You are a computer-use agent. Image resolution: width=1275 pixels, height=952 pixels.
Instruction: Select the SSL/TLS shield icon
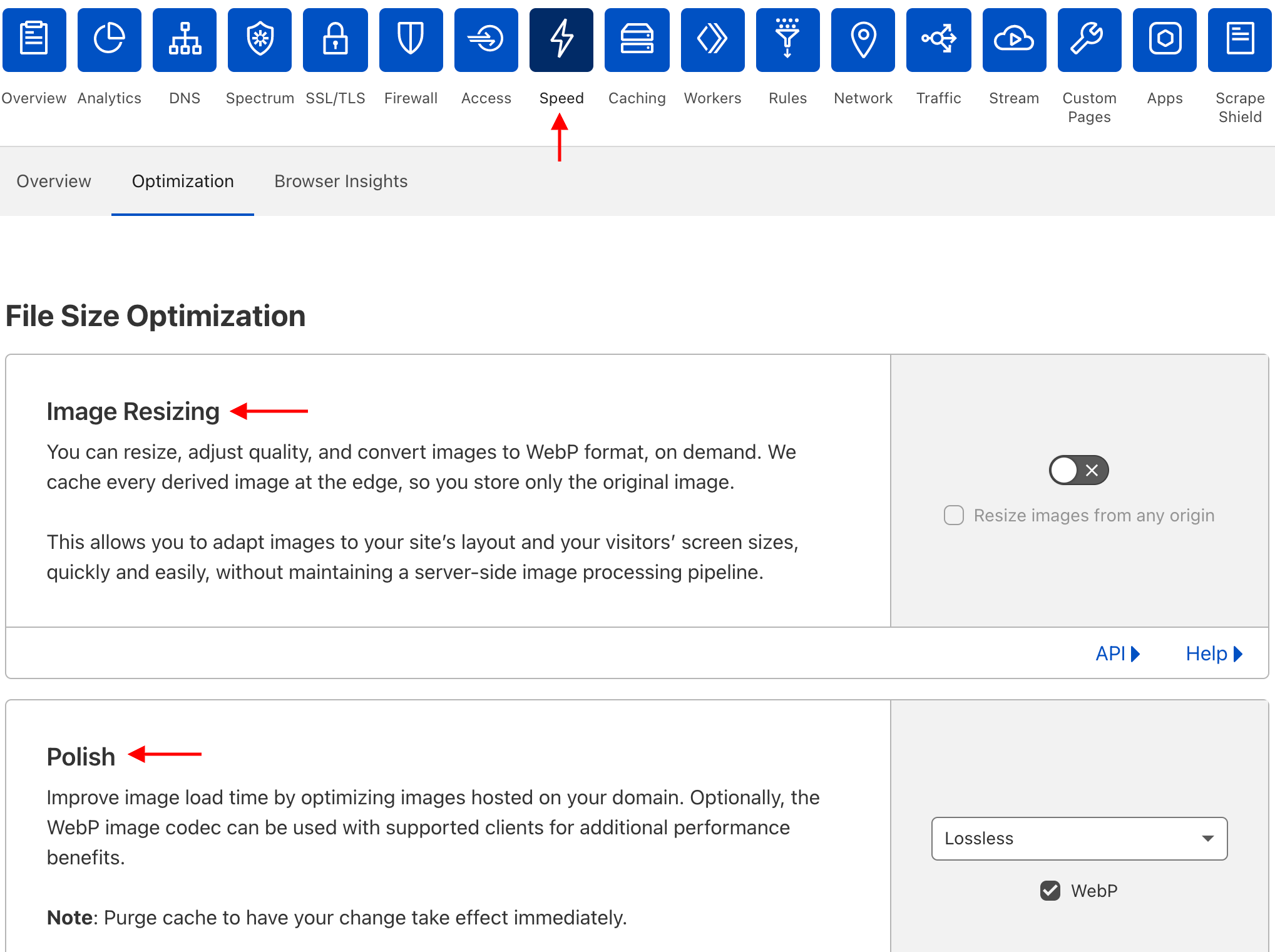point(335,39)
